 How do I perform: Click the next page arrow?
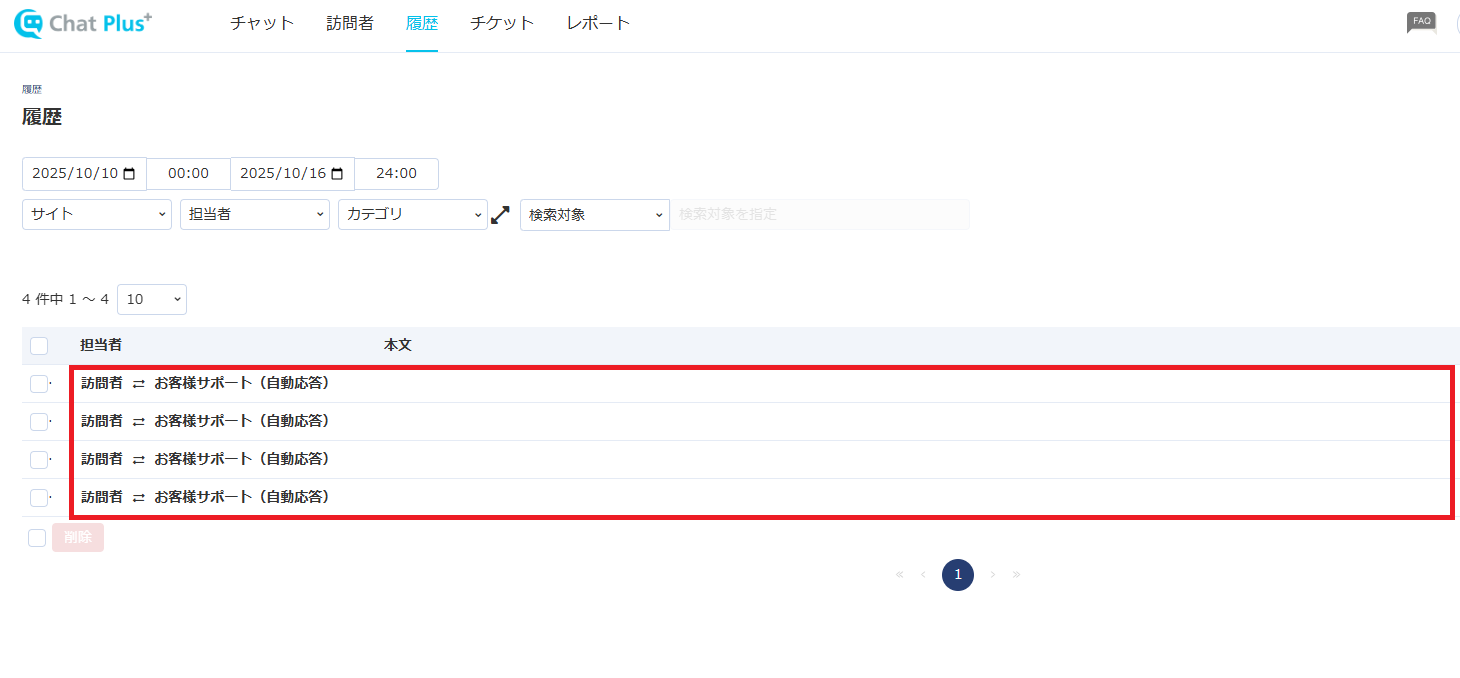992,575
